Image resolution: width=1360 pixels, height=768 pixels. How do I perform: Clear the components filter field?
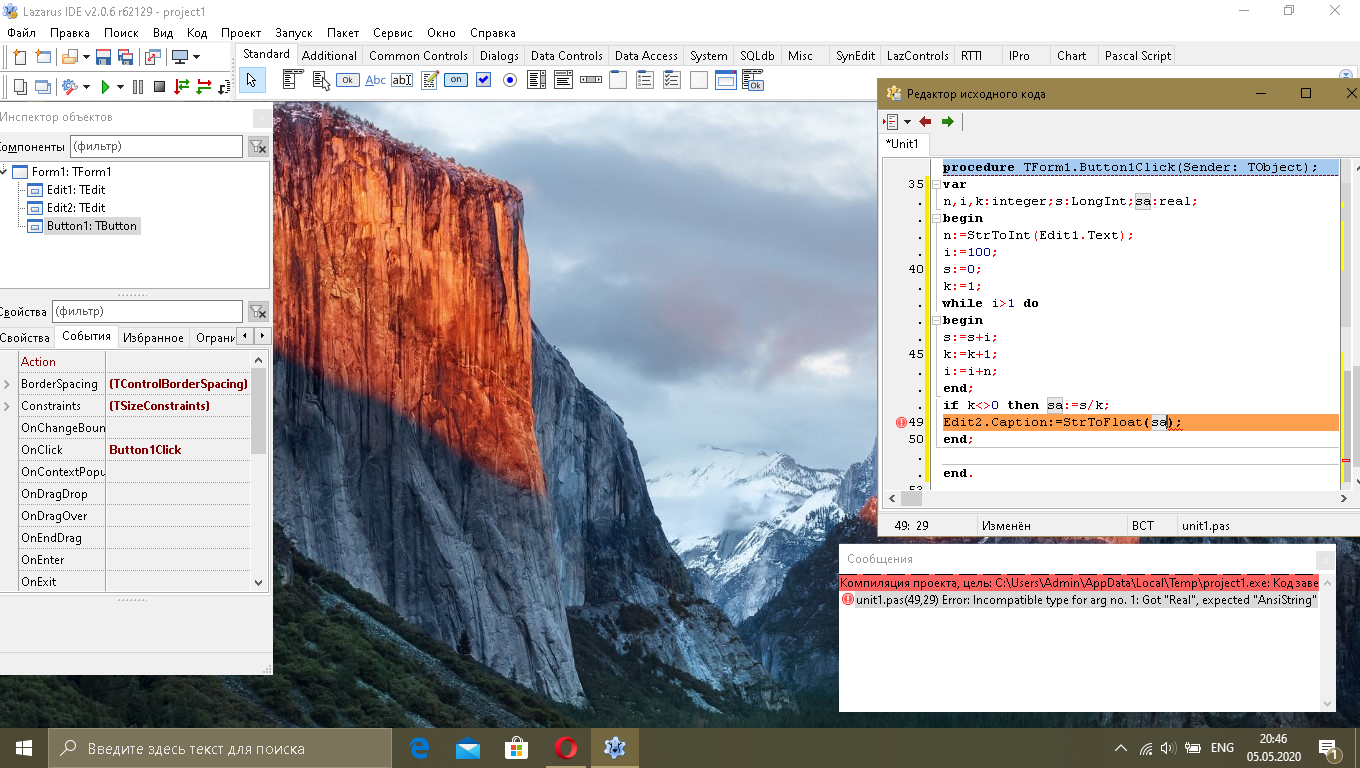click(258, 147)
